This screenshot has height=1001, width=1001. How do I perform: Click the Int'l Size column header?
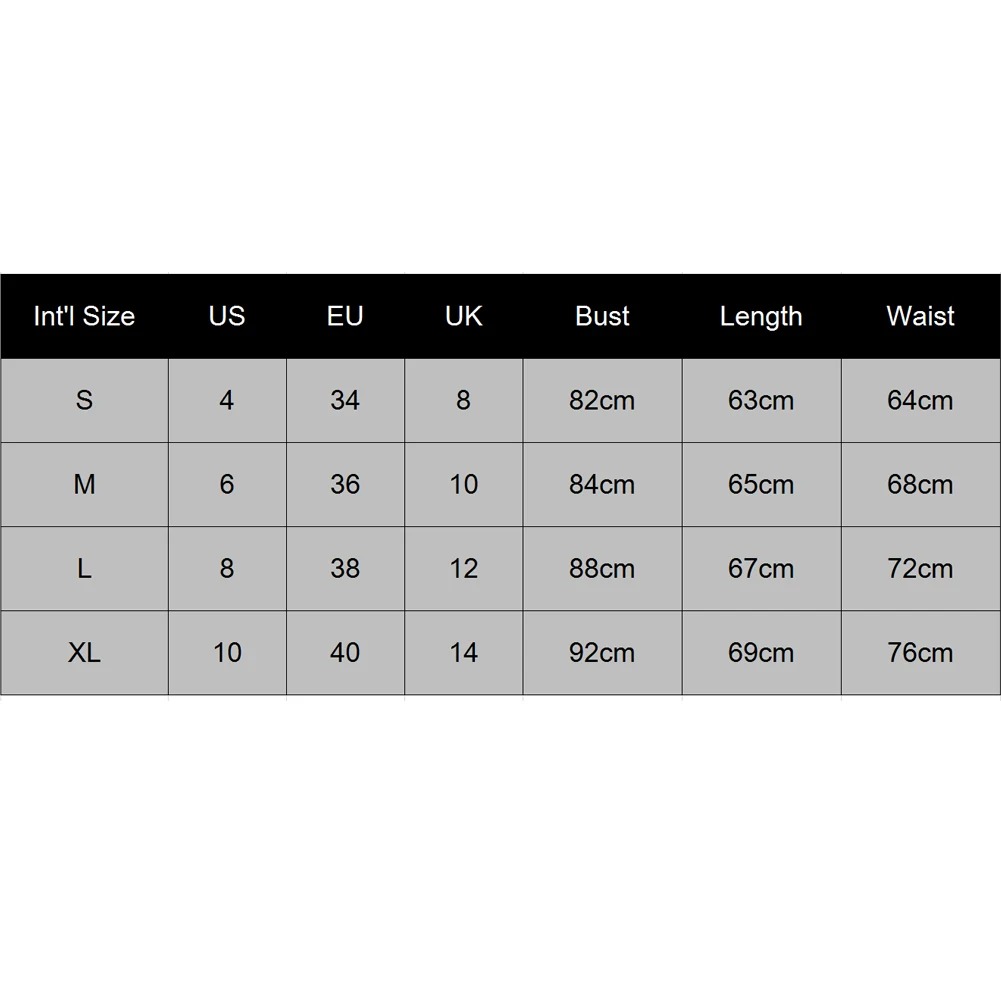(x=84, y=316)
